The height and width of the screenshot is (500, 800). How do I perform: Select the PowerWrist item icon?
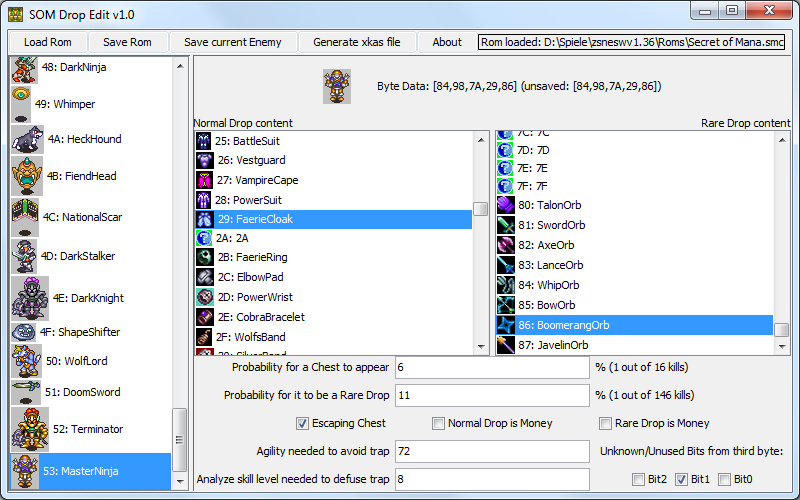point(205,297)
